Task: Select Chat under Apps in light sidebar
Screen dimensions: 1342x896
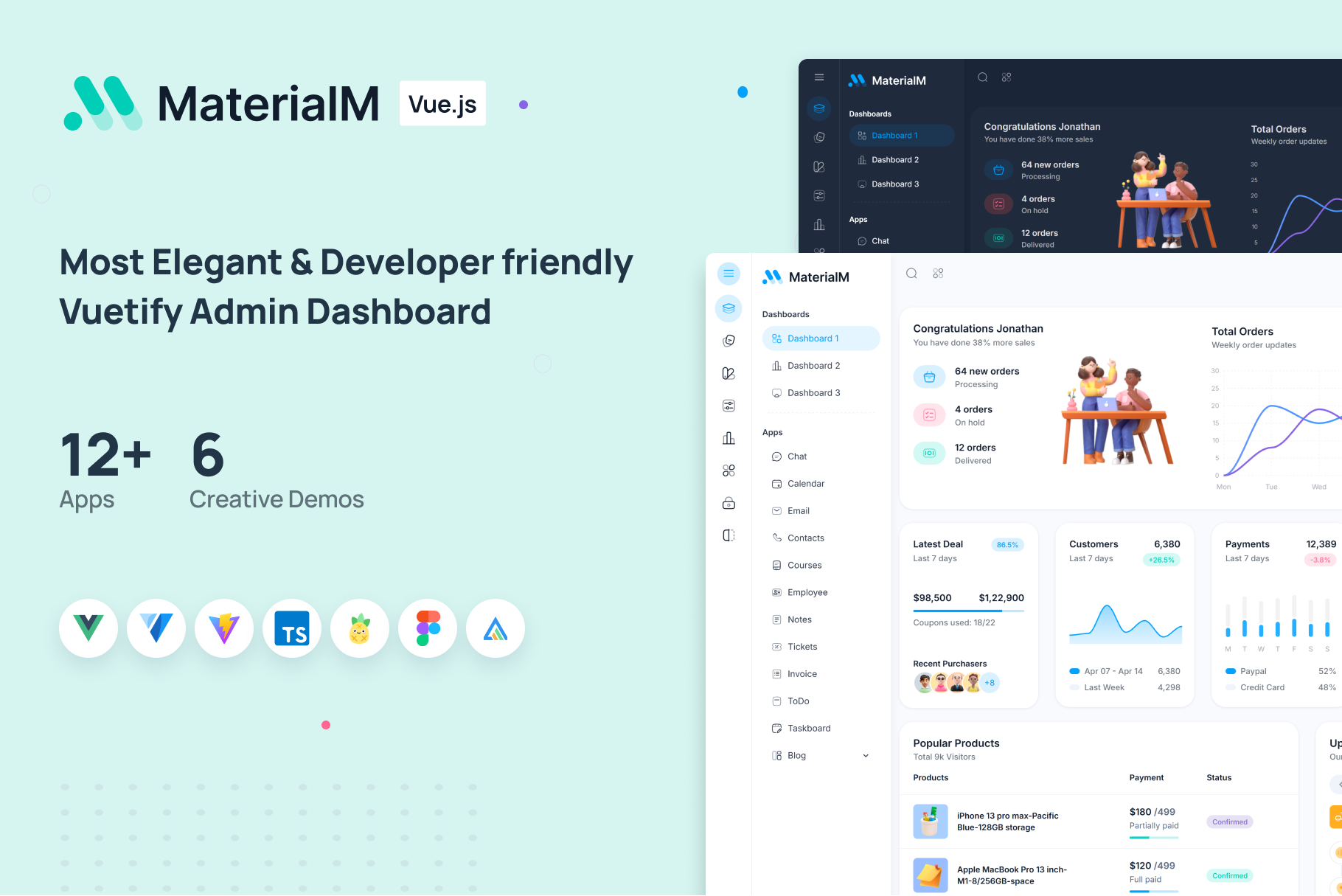Action: click(x=797, y=456)
